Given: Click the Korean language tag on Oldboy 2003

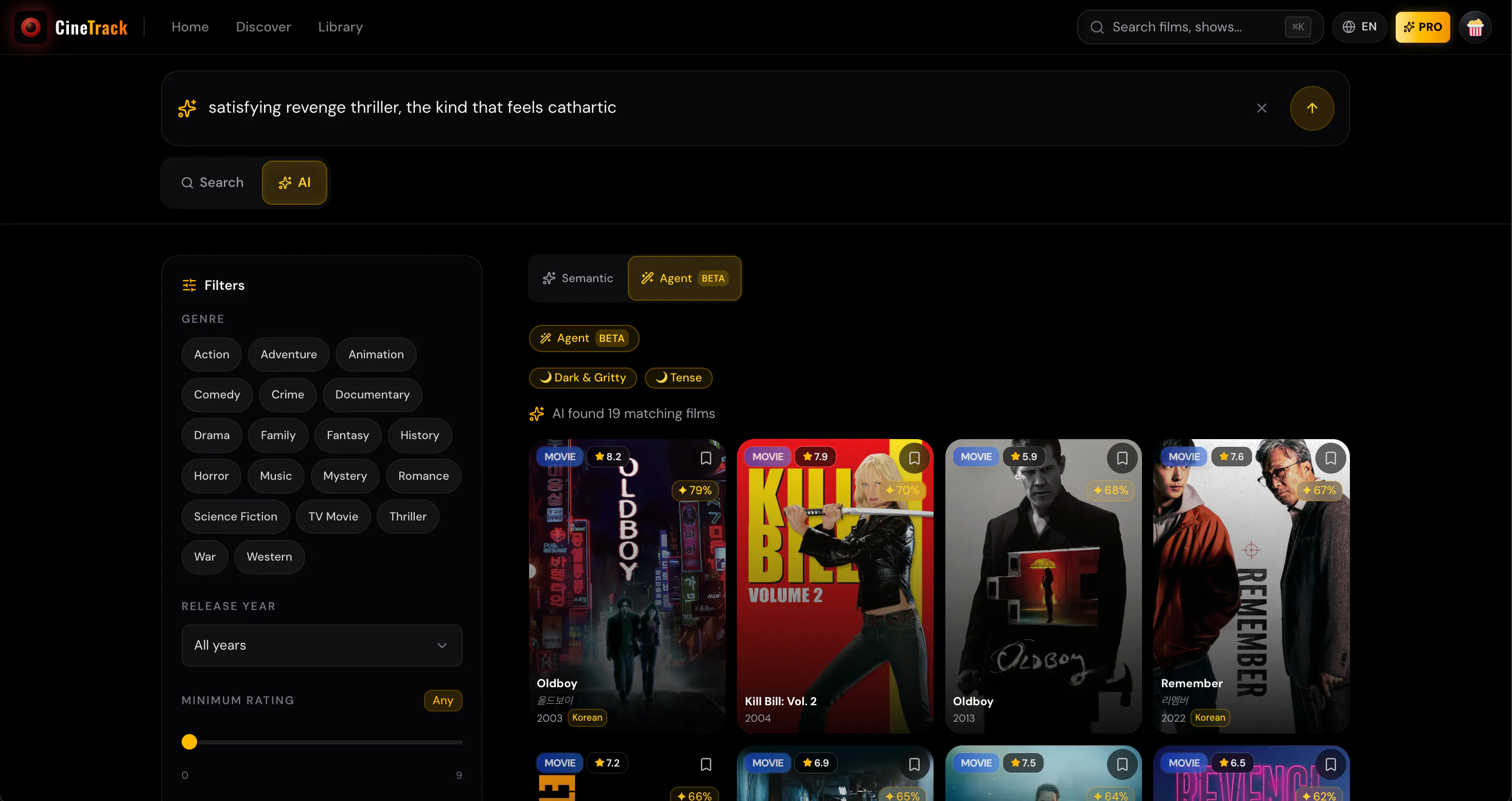Looking at the screenshot, I should 587,718.
